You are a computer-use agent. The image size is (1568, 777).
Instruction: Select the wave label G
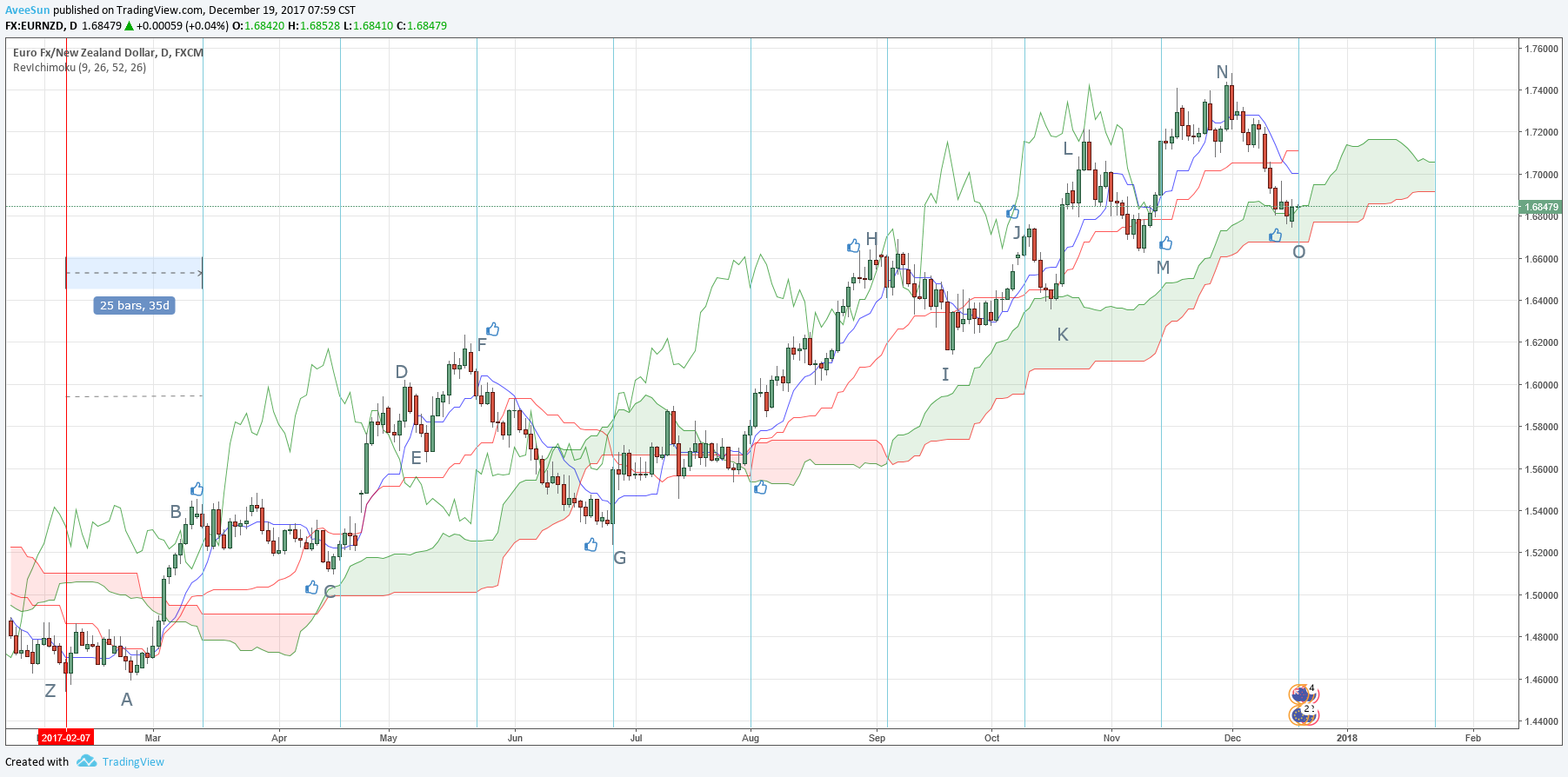[x=620, y=558]
